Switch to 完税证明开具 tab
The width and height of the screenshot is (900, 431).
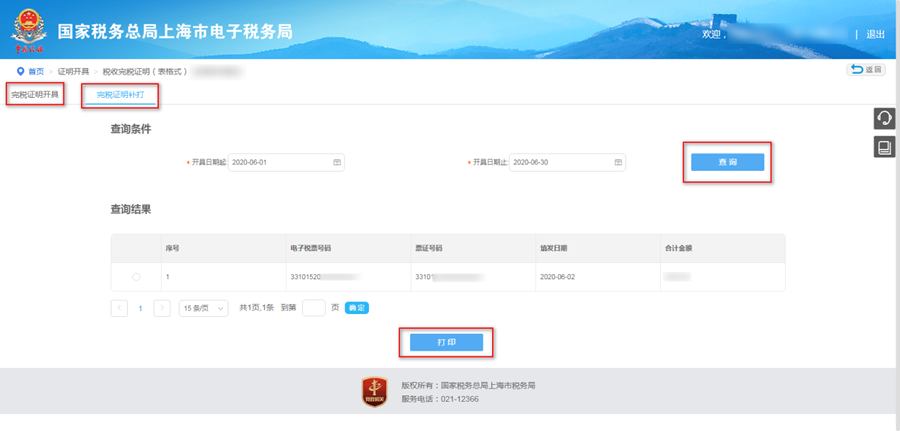[x=35, y=94]
